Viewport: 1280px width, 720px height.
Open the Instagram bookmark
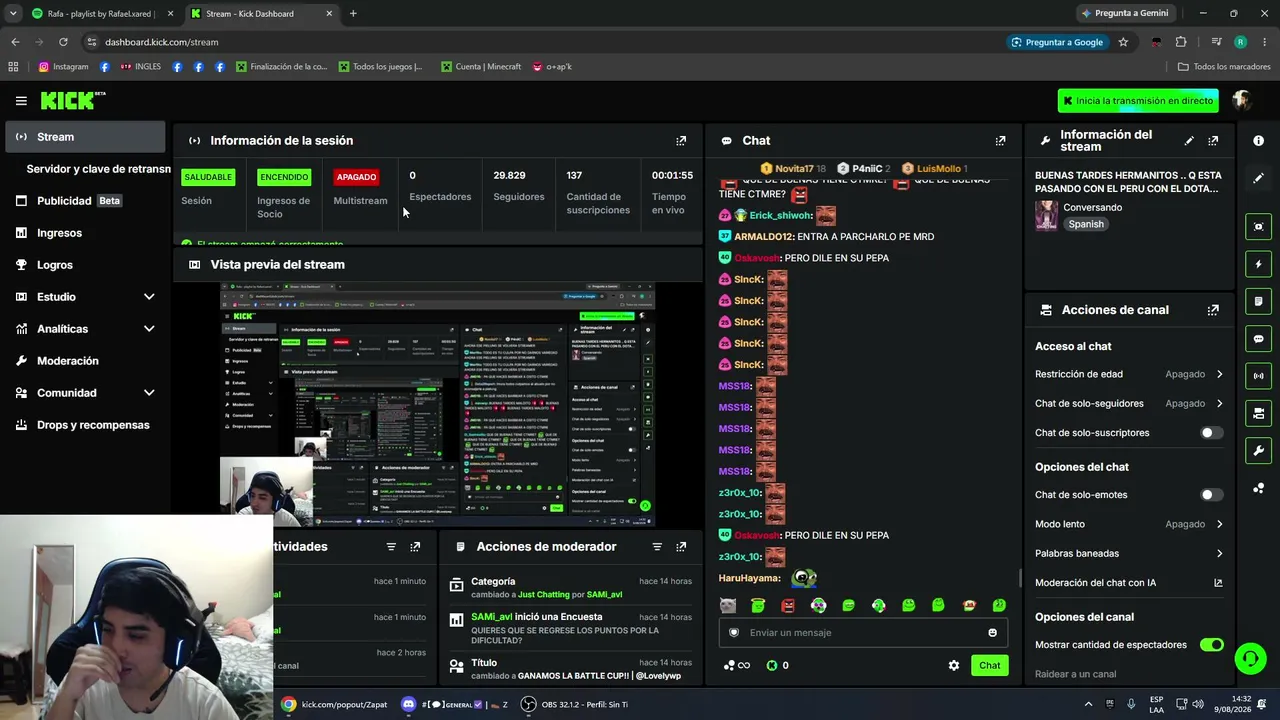63,67
